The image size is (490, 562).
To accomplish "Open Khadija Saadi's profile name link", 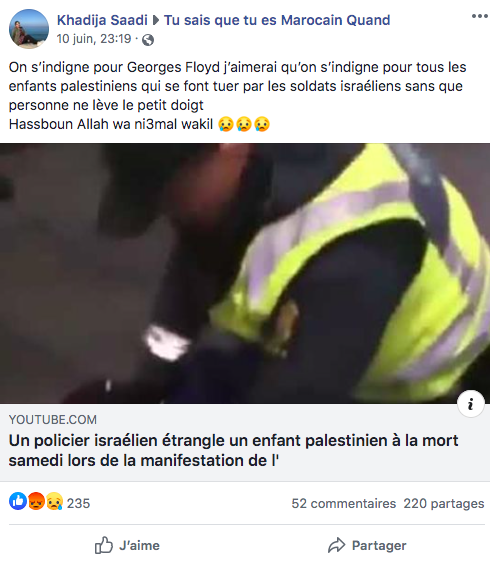I will pyautogui.click(x=102, y=20).
